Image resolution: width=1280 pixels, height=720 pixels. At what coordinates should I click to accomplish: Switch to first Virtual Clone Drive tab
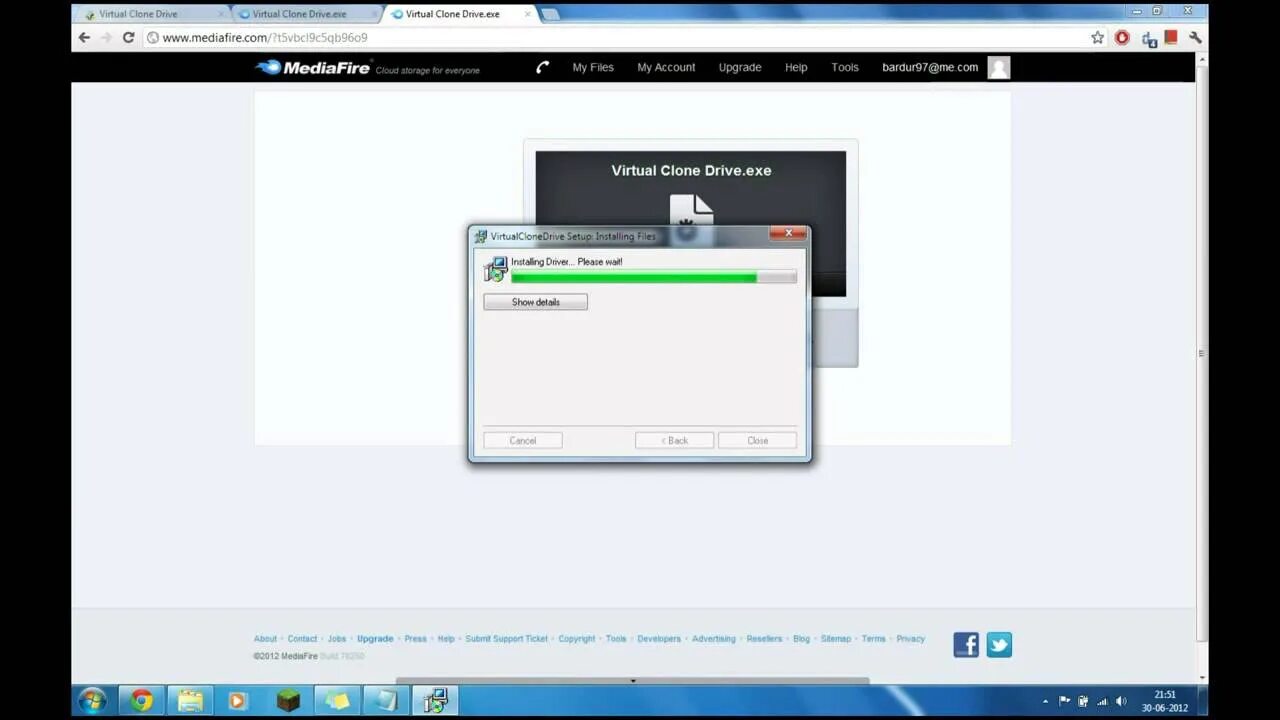click(153, 14)
